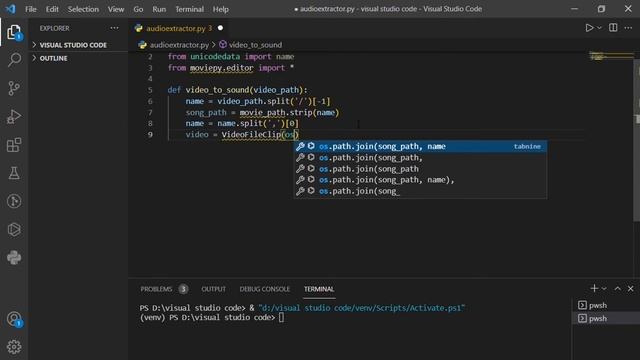Maximize the panel with chevron up
Screen dimensions: 640x360
tap(618, 289)
